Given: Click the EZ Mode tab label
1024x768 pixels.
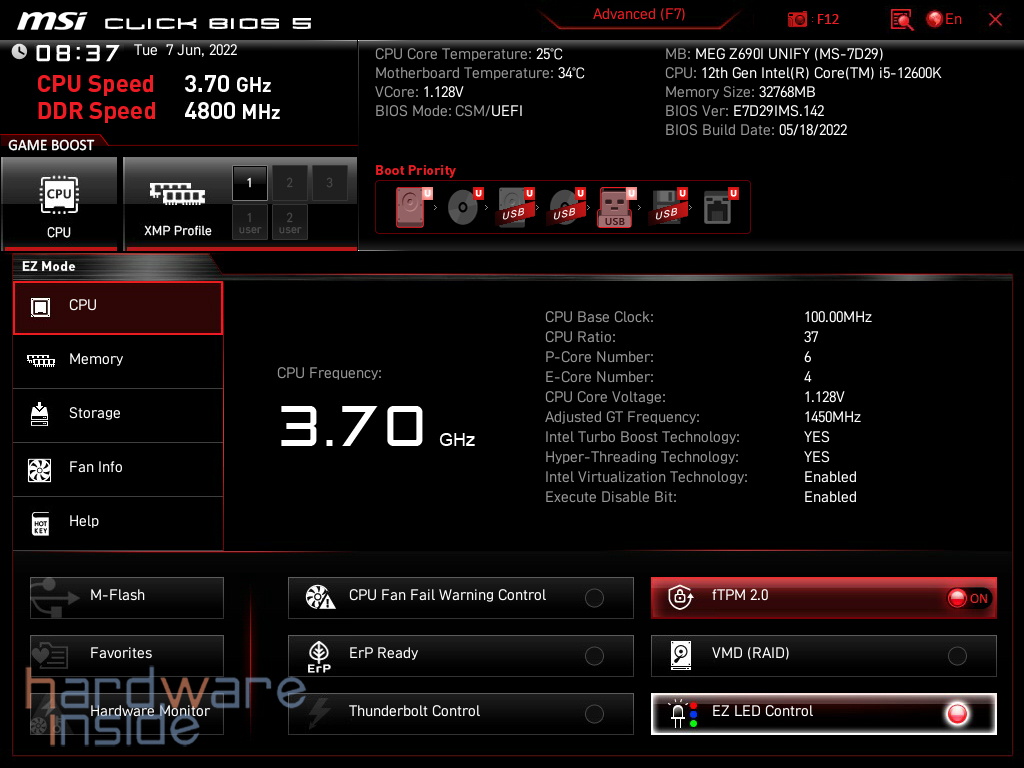Looking at the screenshot, I should click(48, 266).
